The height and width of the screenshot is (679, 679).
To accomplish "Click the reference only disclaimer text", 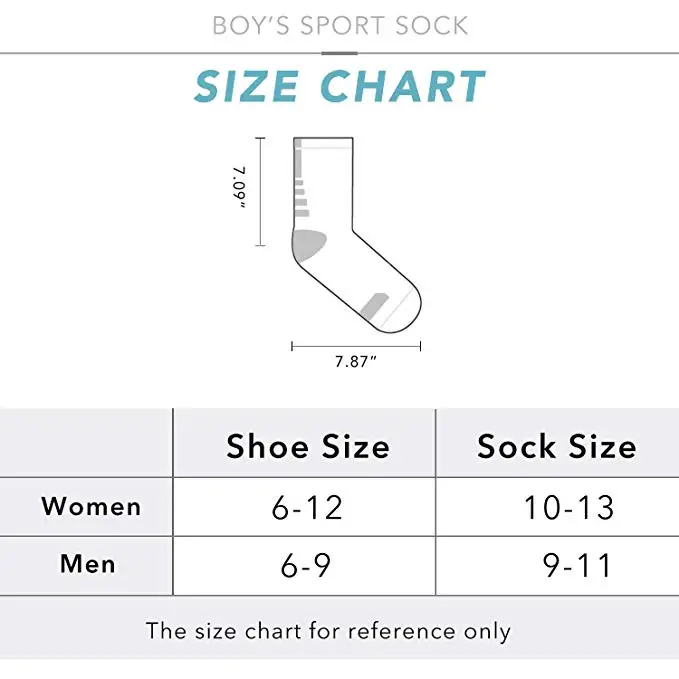I will (x=328, y=631).
